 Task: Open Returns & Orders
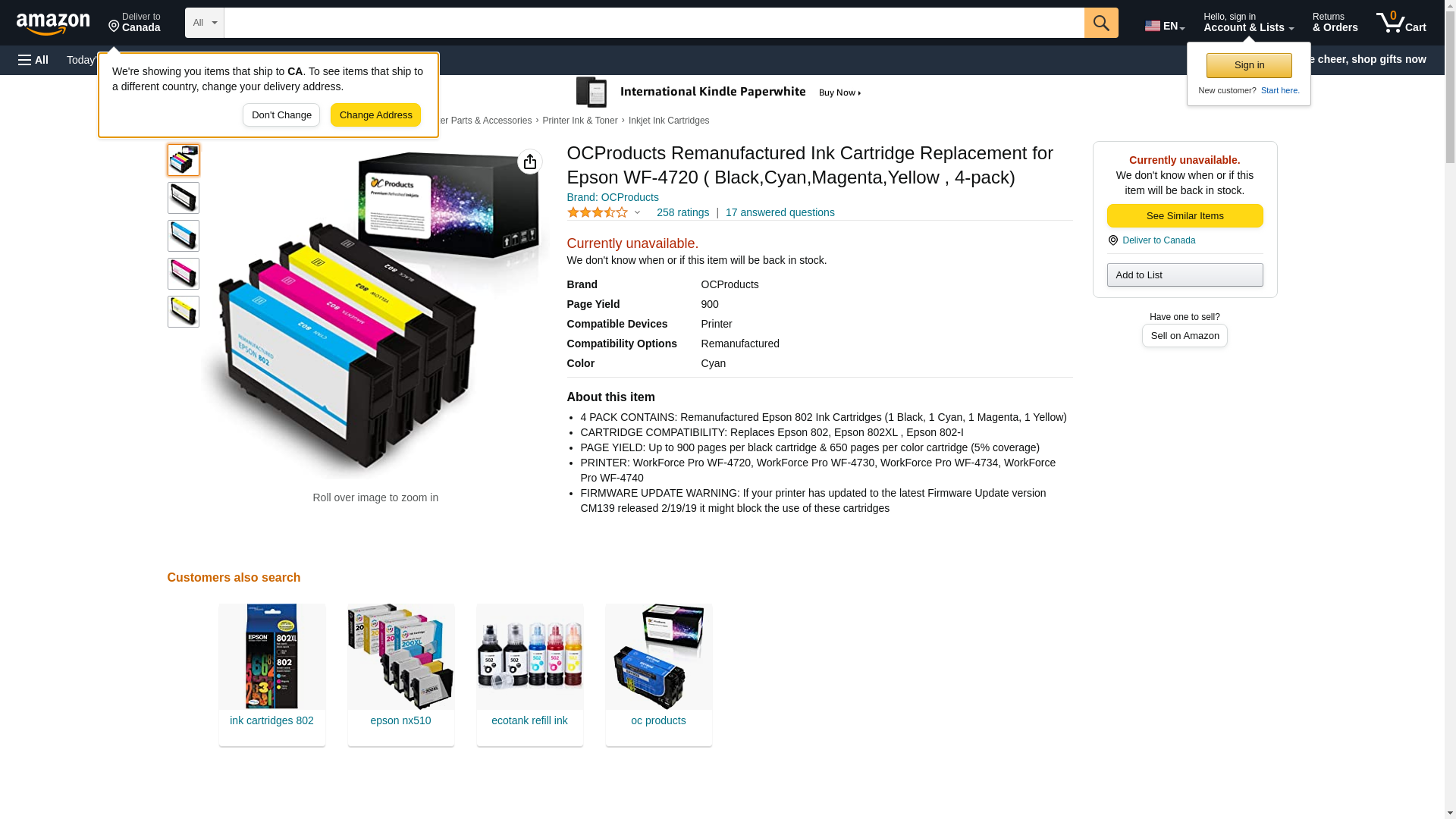1335,23
